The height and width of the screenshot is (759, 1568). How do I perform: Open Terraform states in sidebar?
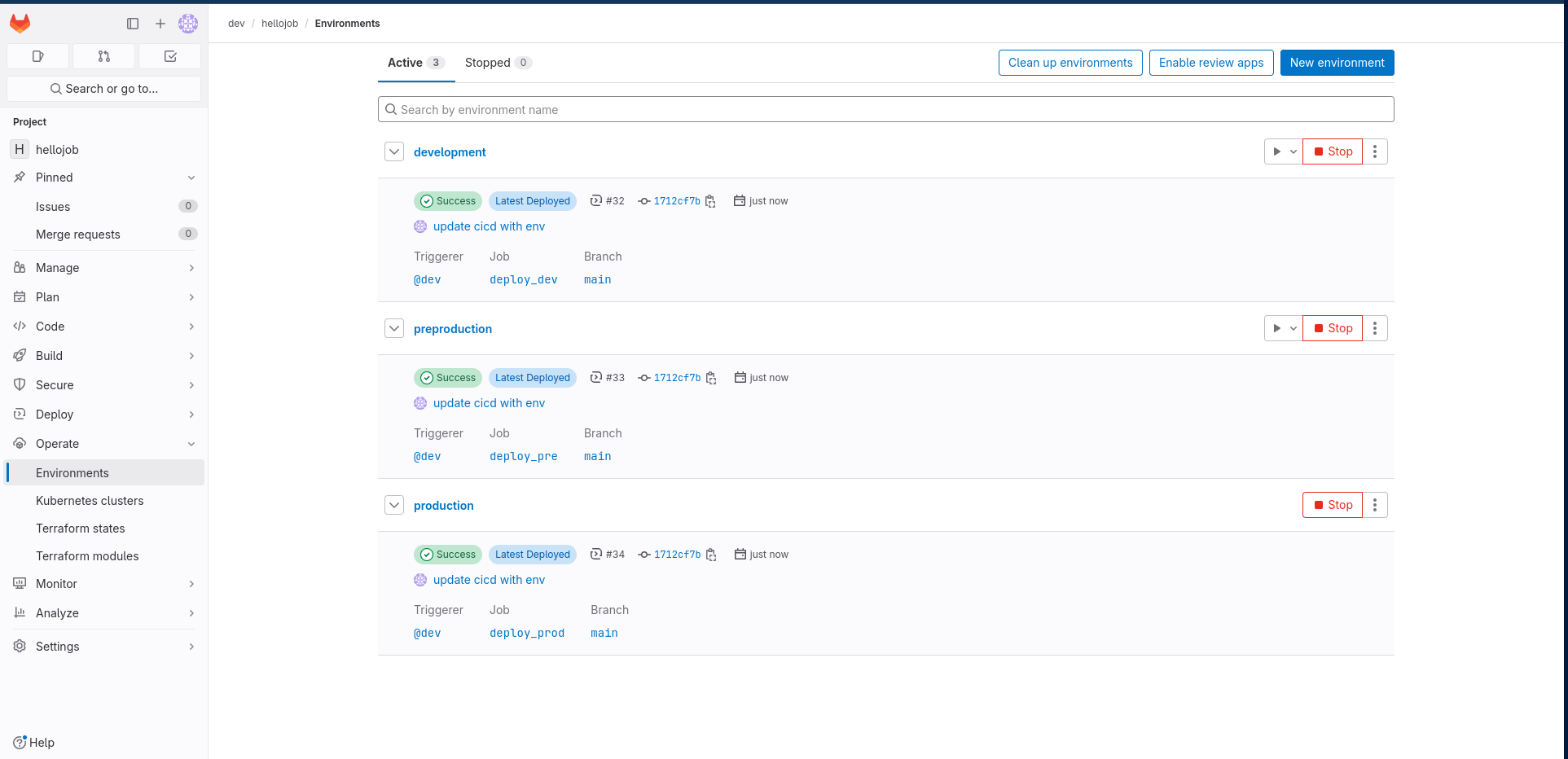pyautogui.click(x=104, y=529)
